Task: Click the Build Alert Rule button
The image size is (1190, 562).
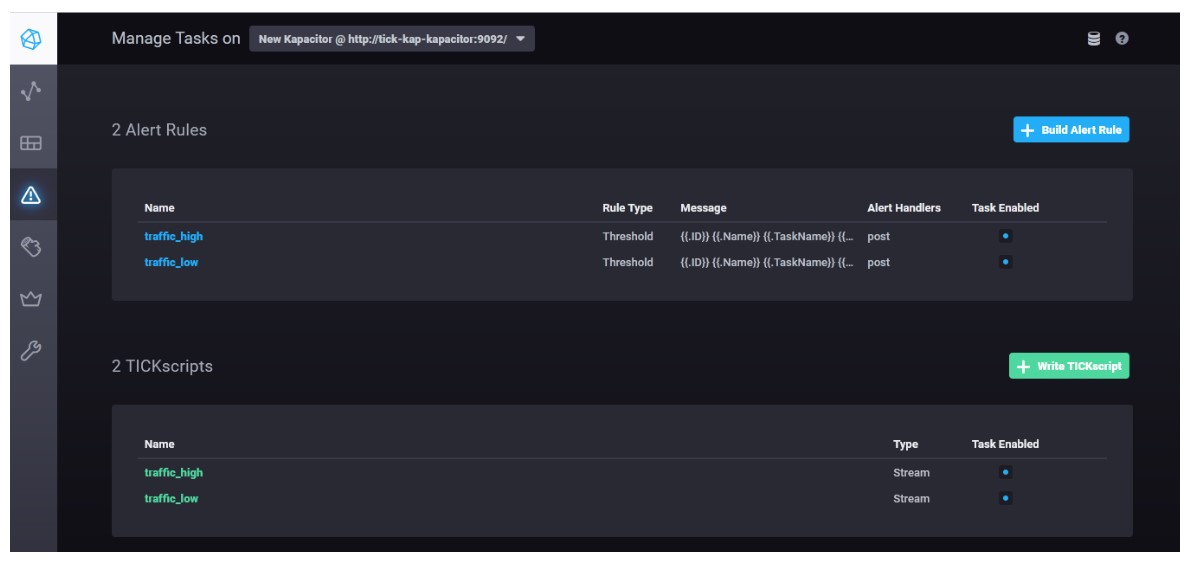Action: coord(1071,130)
